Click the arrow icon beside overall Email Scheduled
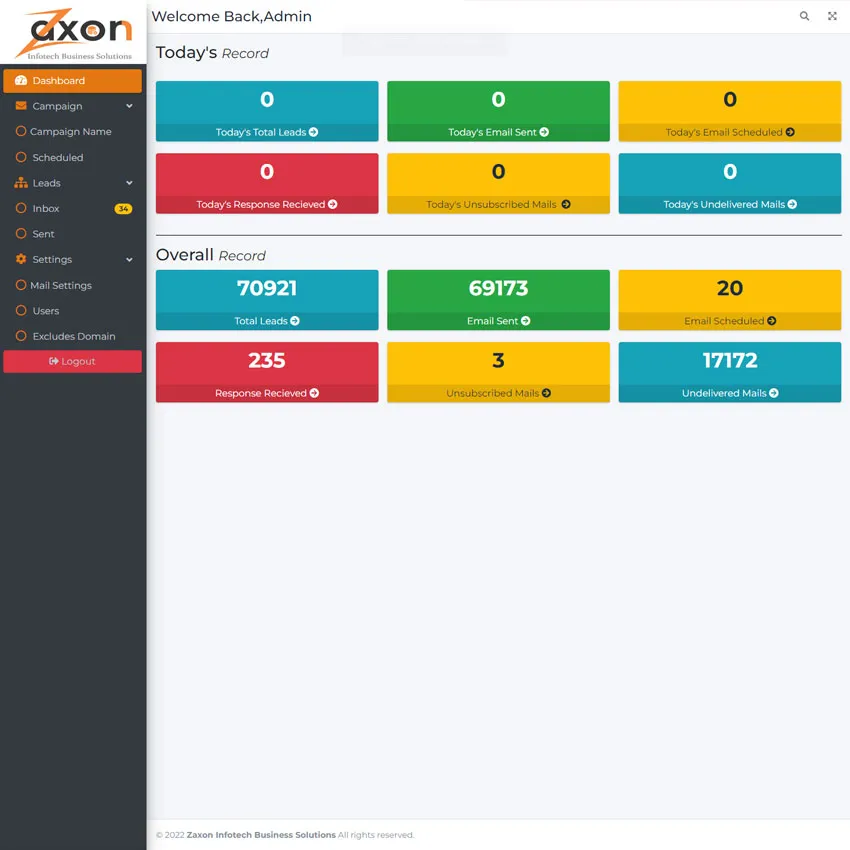850x850 pixels. click(x=772, y=321)
